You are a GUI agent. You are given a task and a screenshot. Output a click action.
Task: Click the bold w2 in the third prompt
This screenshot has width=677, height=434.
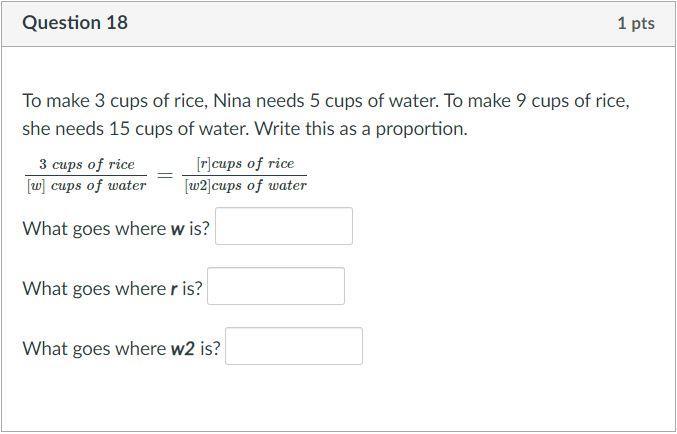click(182, 349)
